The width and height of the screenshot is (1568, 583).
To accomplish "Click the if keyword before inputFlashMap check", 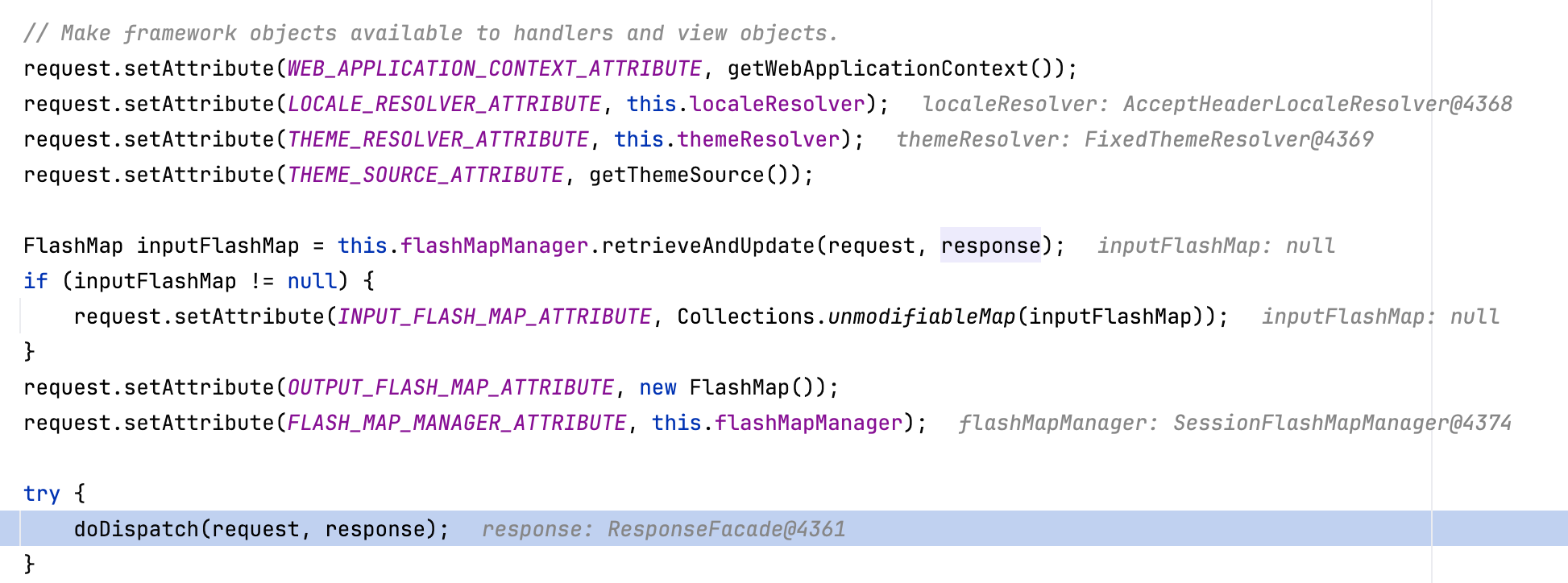I will [36, 281].
